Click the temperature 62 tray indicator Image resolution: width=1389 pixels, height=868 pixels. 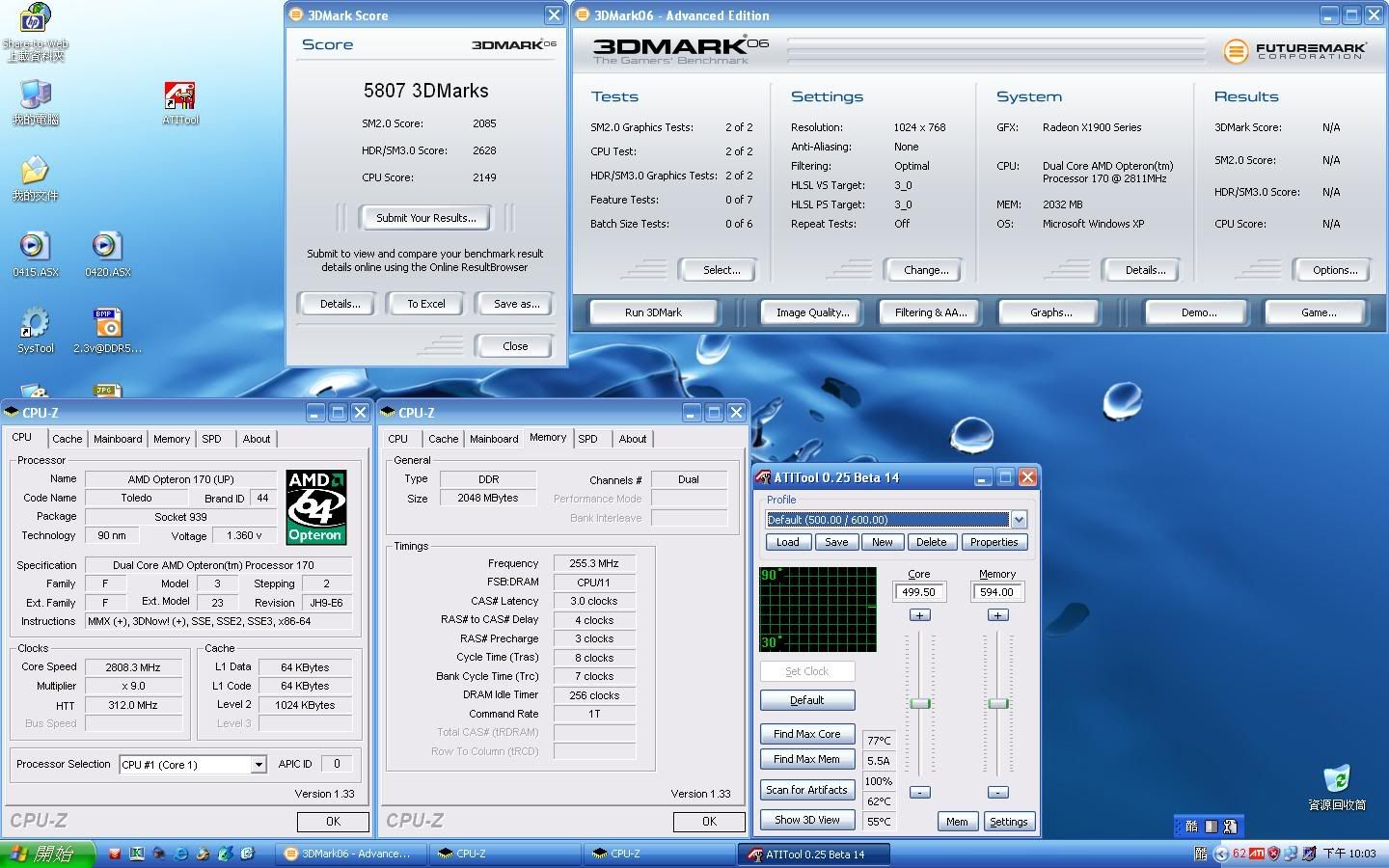point(1239,854)
